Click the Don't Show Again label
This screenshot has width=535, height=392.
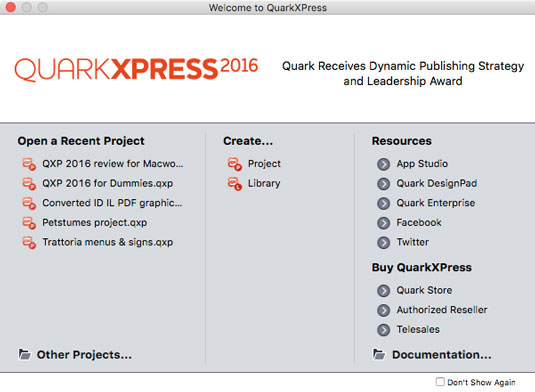(481, 382)
